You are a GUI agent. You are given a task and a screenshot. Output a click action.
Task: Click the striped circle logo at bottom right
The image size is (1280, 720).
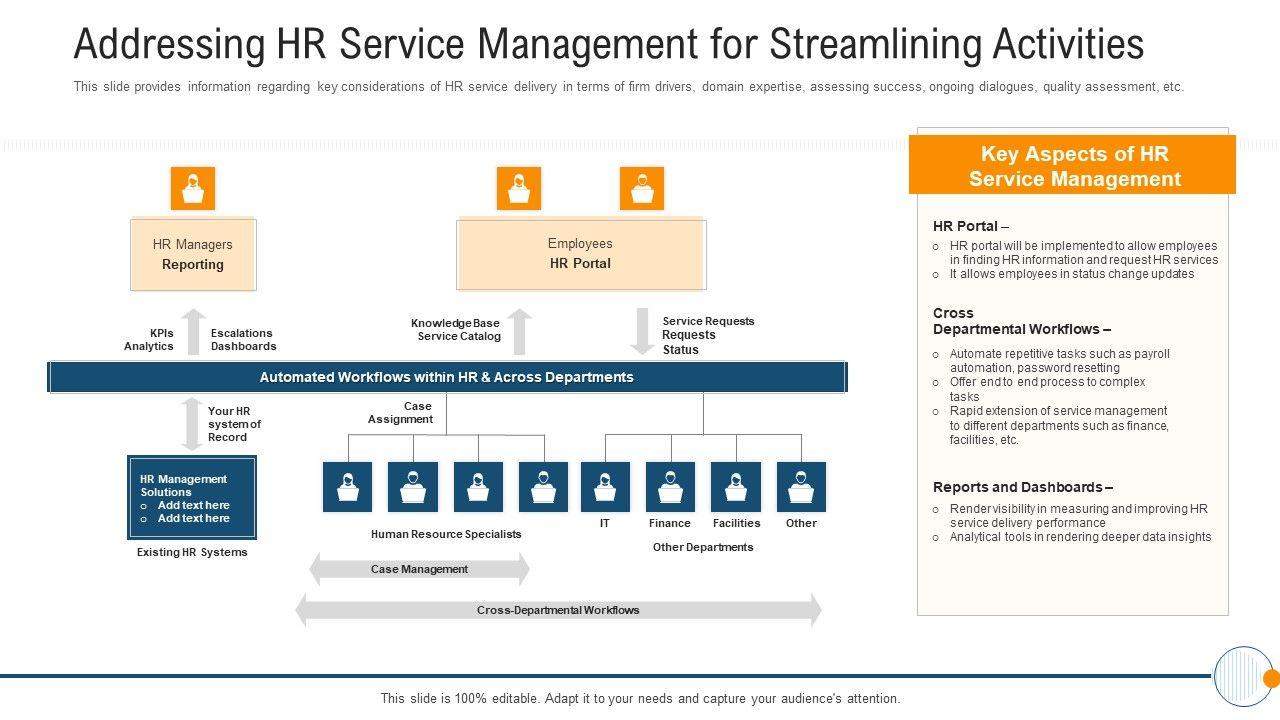click(1243, 677)
